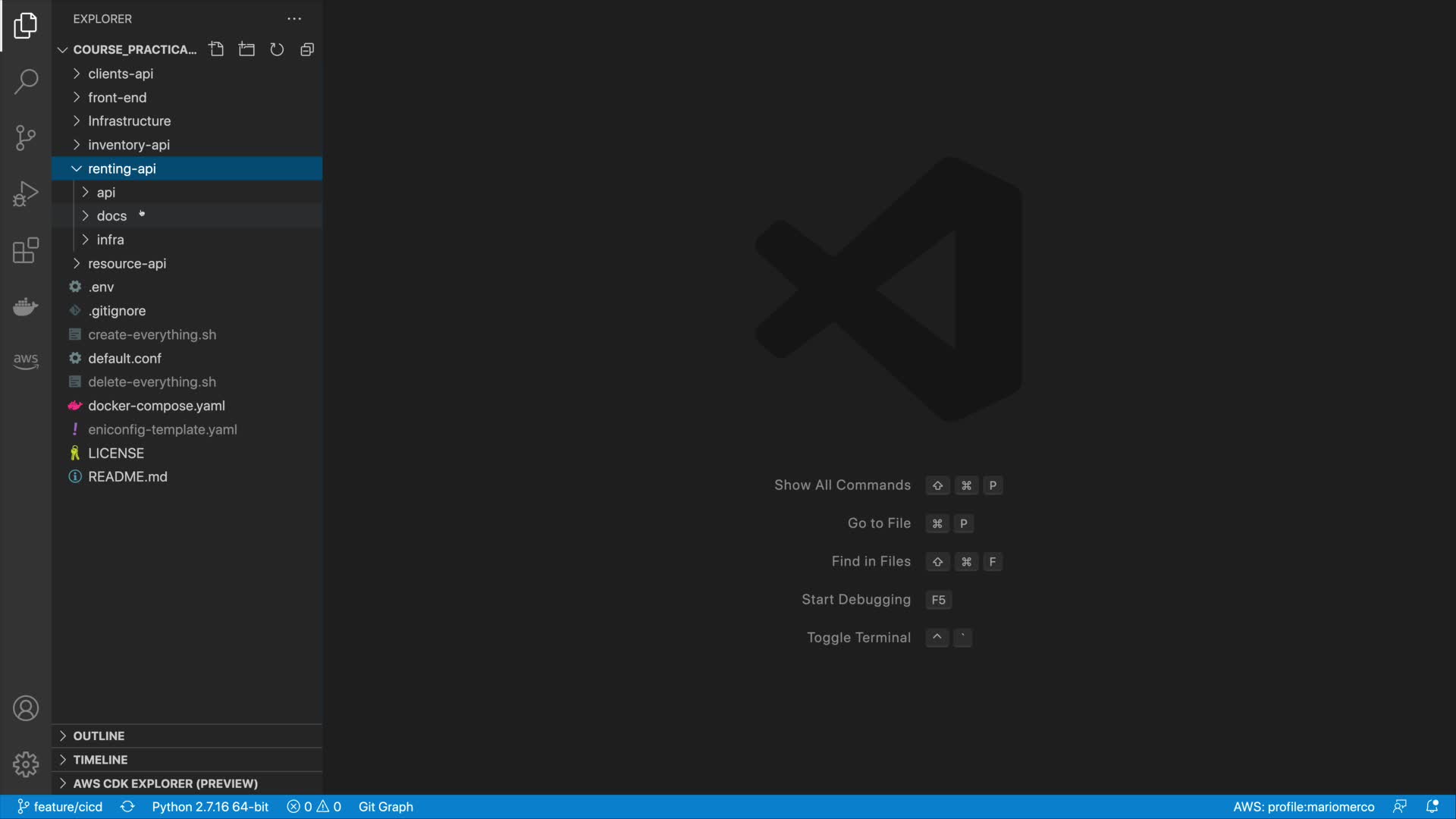Open the AWS Toolkit view
Image resolution: width=1456 pixels, height=819 pixels.
tap(26, 361)
